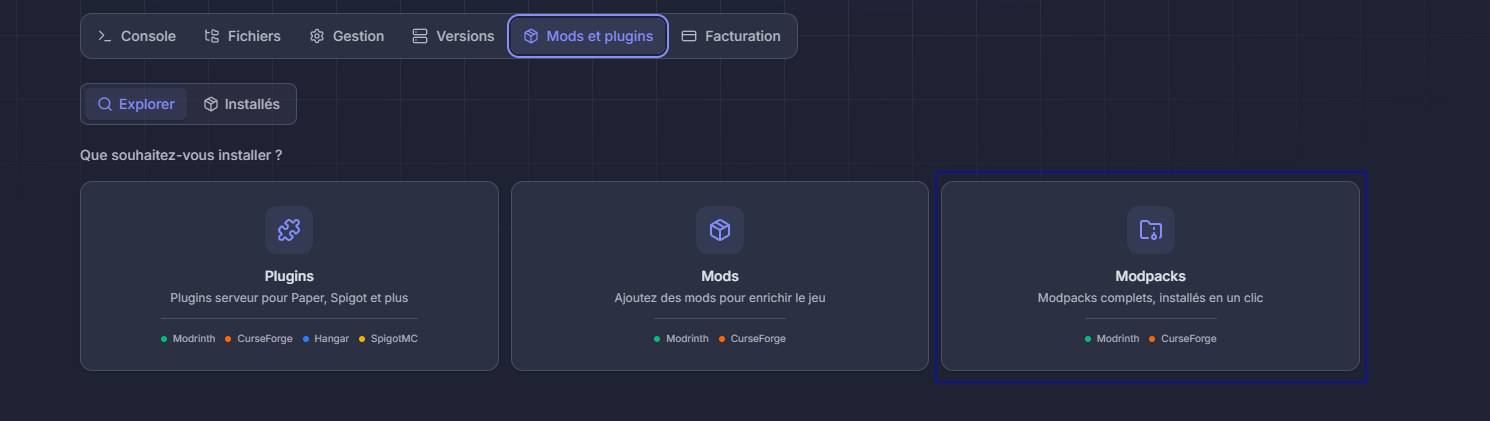This screenshot has width=1490, height=421.
Task: Click CurseForge label in Mods card
Action: click(758, 339)
